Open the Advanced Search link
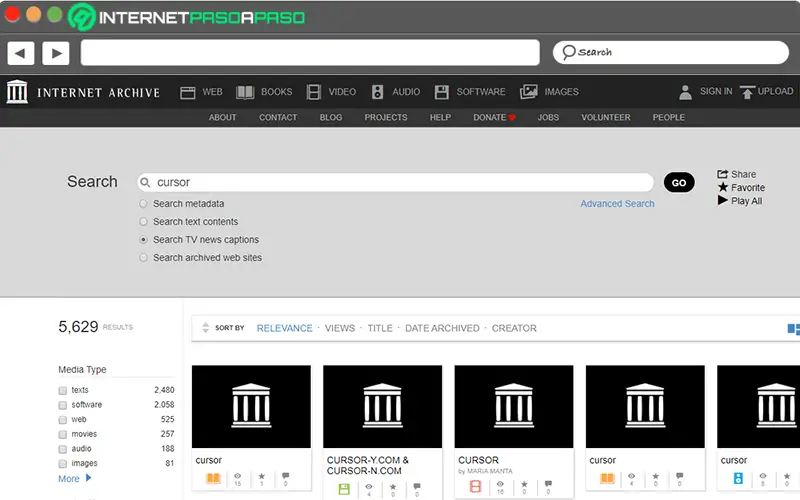Screen dimensions: 800x500 click(x=617, y=204)
